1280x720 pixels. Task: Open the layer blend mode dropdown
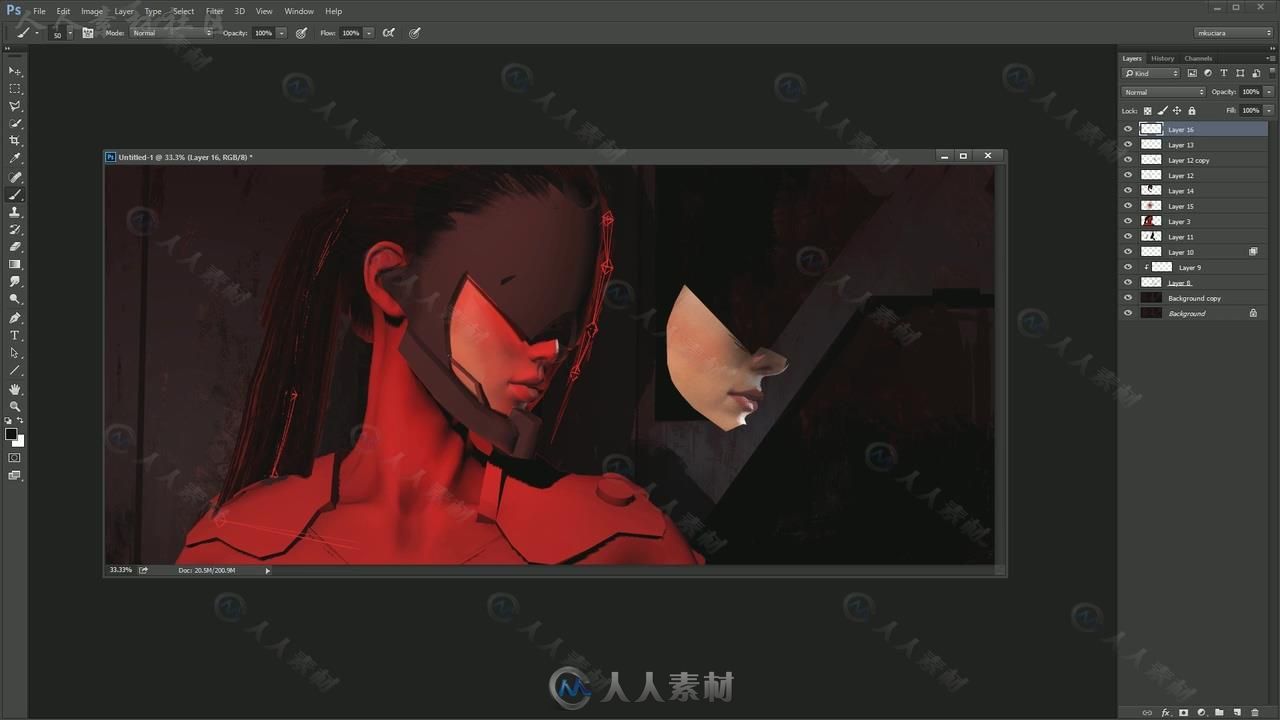pyautogui.click(x=1164, y=92)
